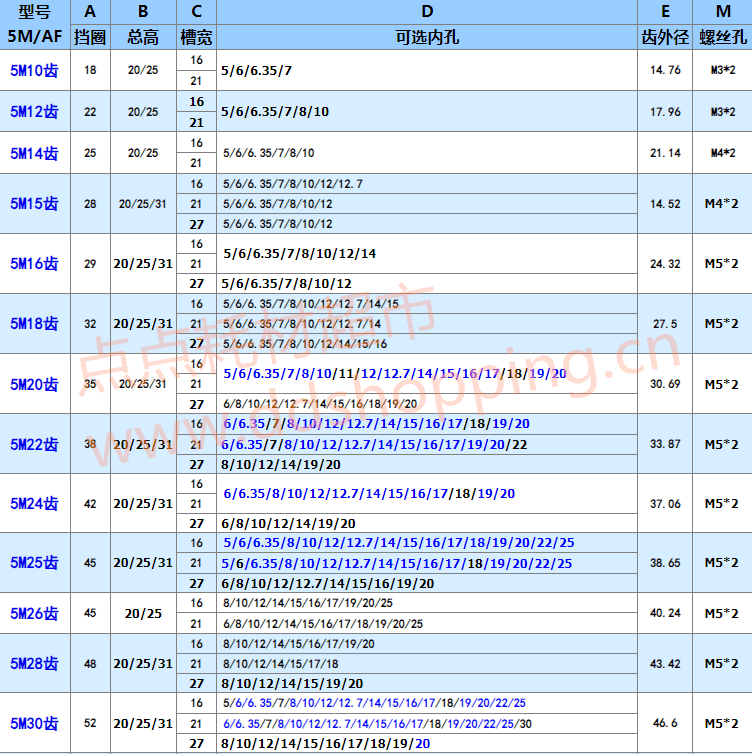Select the 5M10齿 model cell
The height and width of the screenshot is (754, 752).
pyautogui.click(x=35, y=70)
